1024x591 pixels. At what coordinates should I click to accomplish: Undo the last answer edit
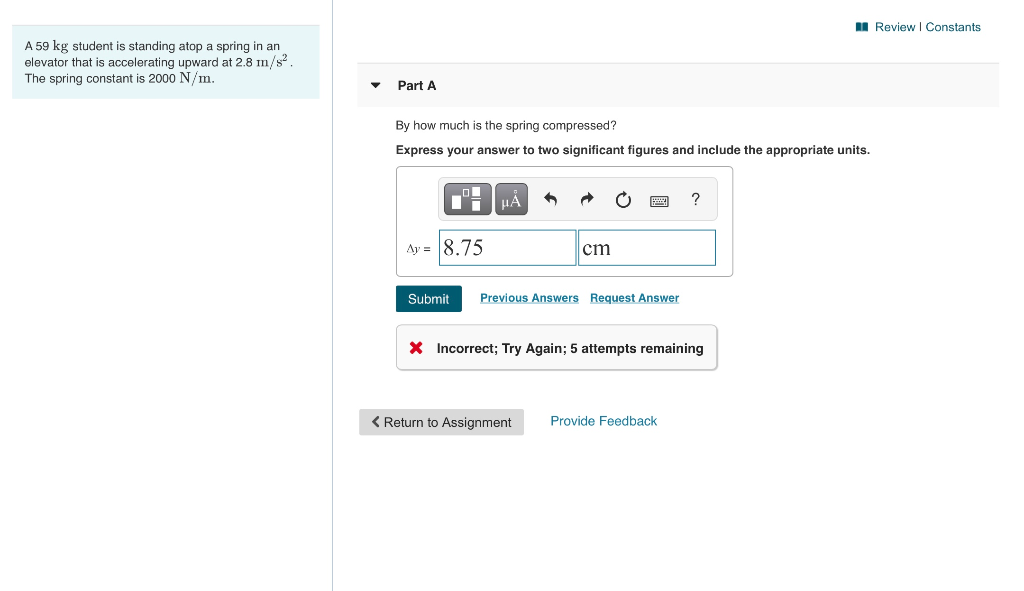[x=550, y=199]
